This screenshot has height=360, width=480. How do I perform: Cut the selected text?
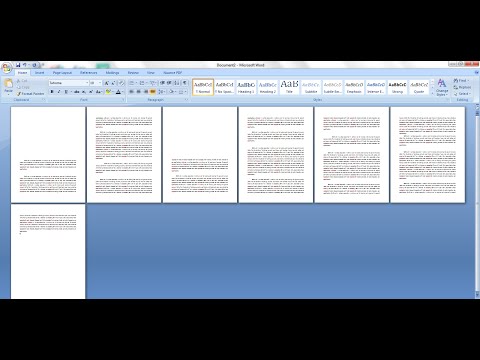[x=22, y=81]
